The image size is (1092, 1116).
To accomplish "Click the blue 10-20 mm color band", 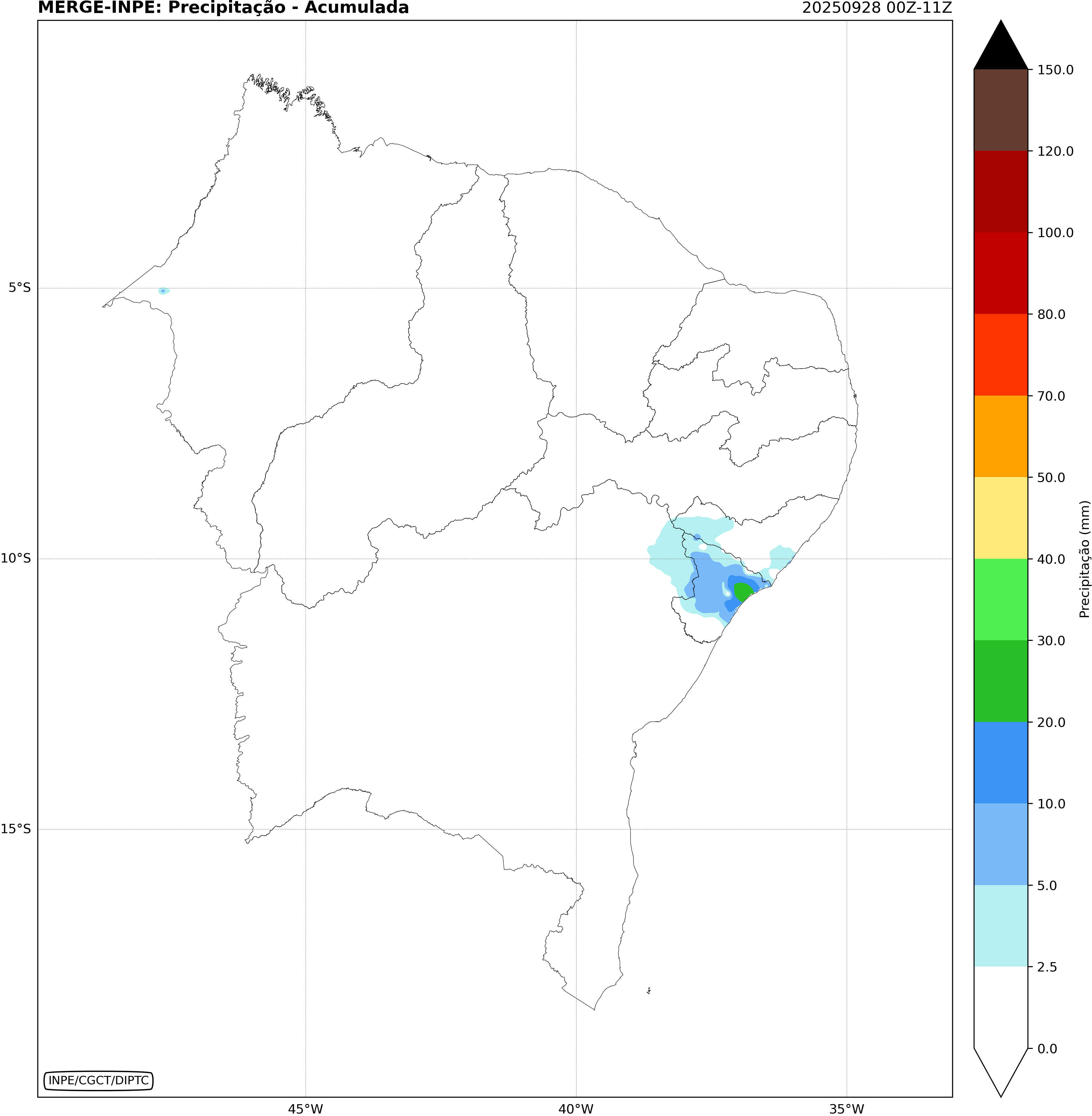I will pyautogui.click(x=1001, y=763).
